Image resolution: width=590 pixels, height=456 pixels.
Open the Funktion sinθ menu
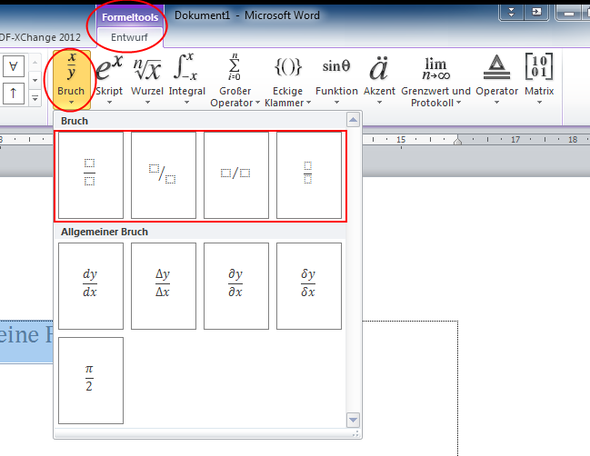coord(336,79)
